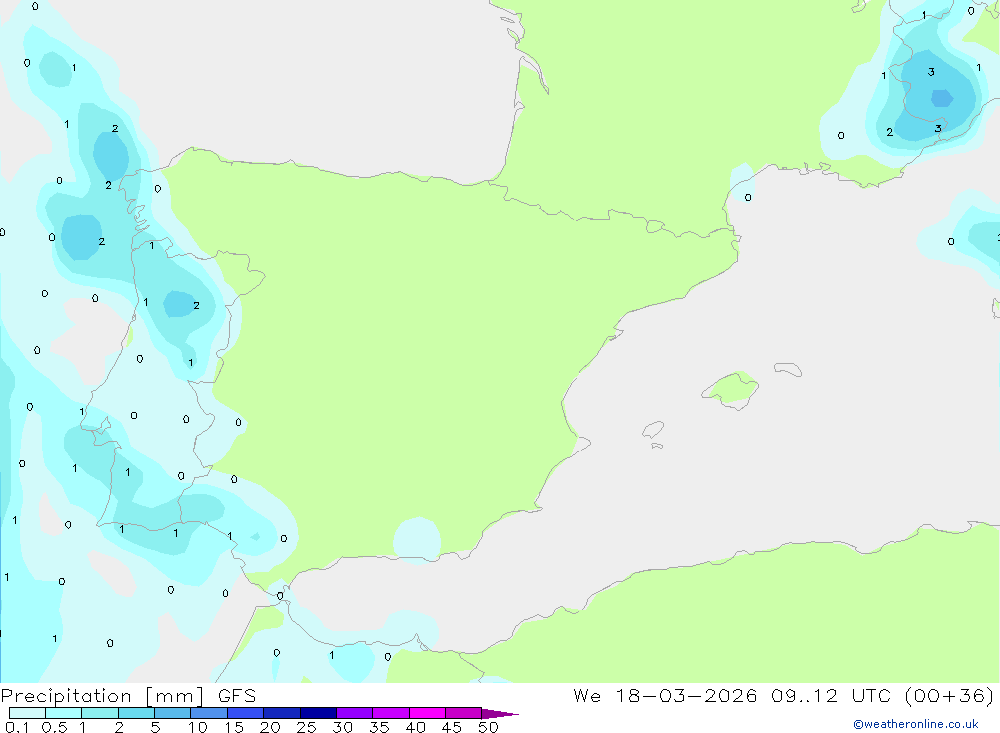Click the '(00+36)' forecast offset text
This screenshot has width=1000, height=733.
(x=949, y=695)
